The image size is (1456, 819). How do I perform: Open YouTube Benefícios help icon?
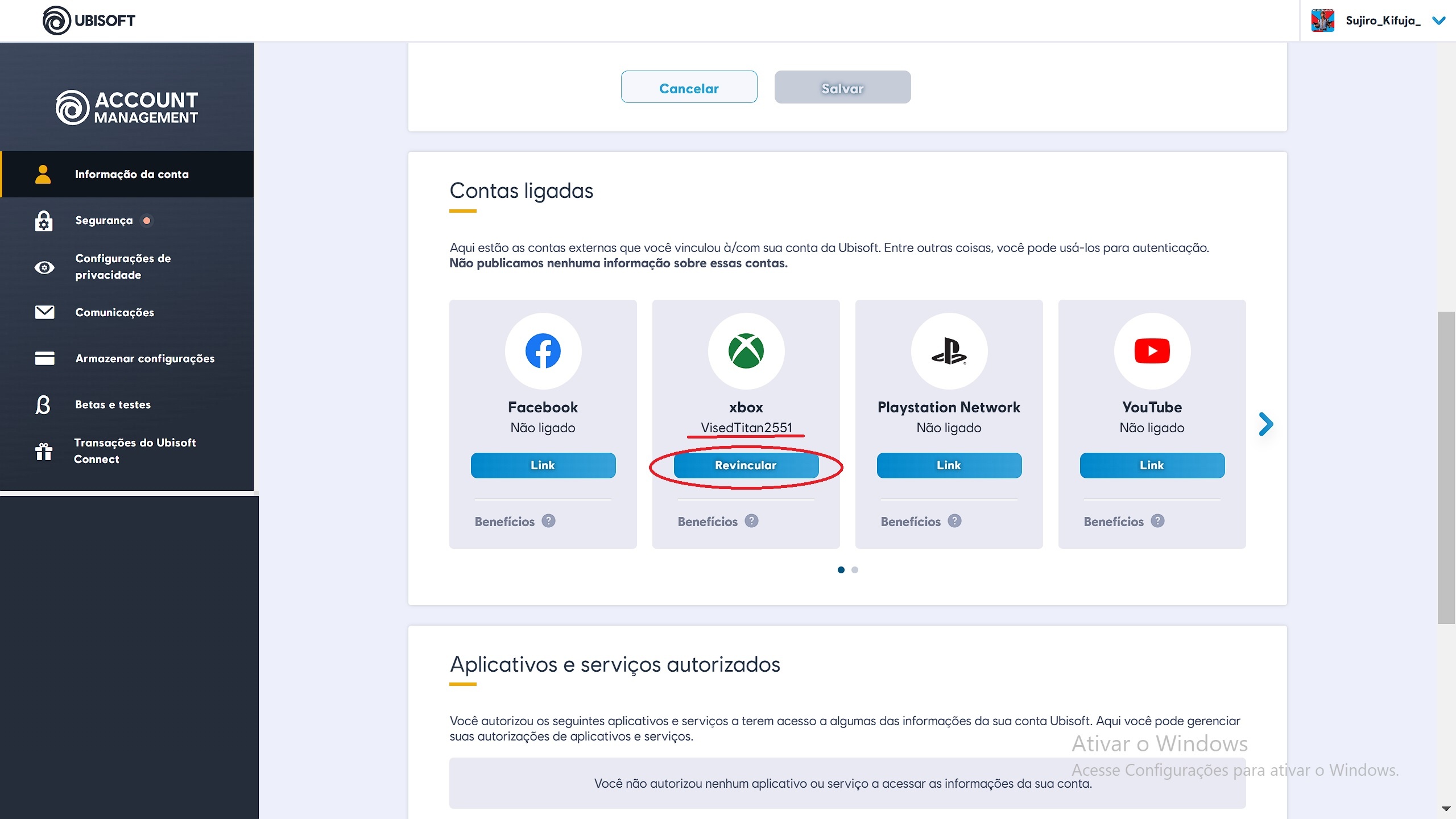1157,521
